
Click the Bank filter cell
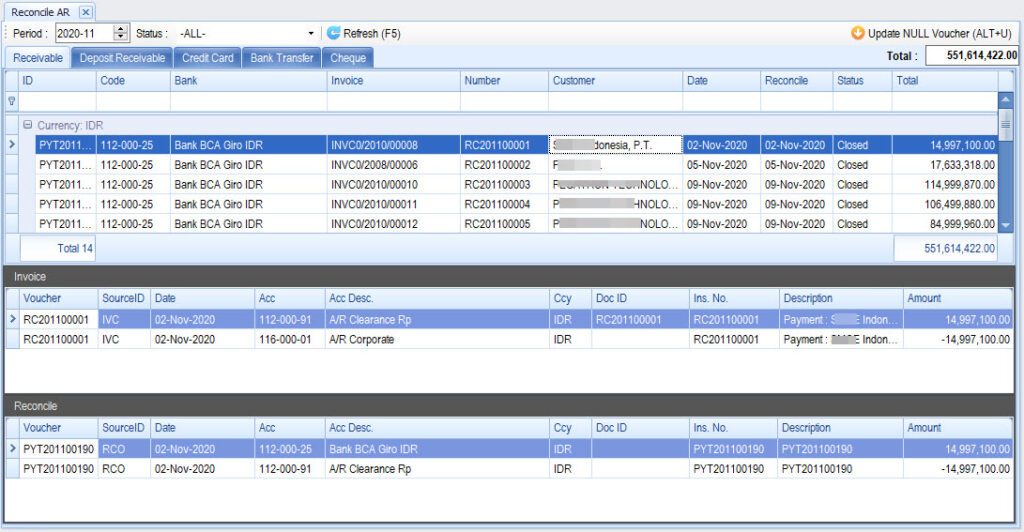click(x=248, y=101)
